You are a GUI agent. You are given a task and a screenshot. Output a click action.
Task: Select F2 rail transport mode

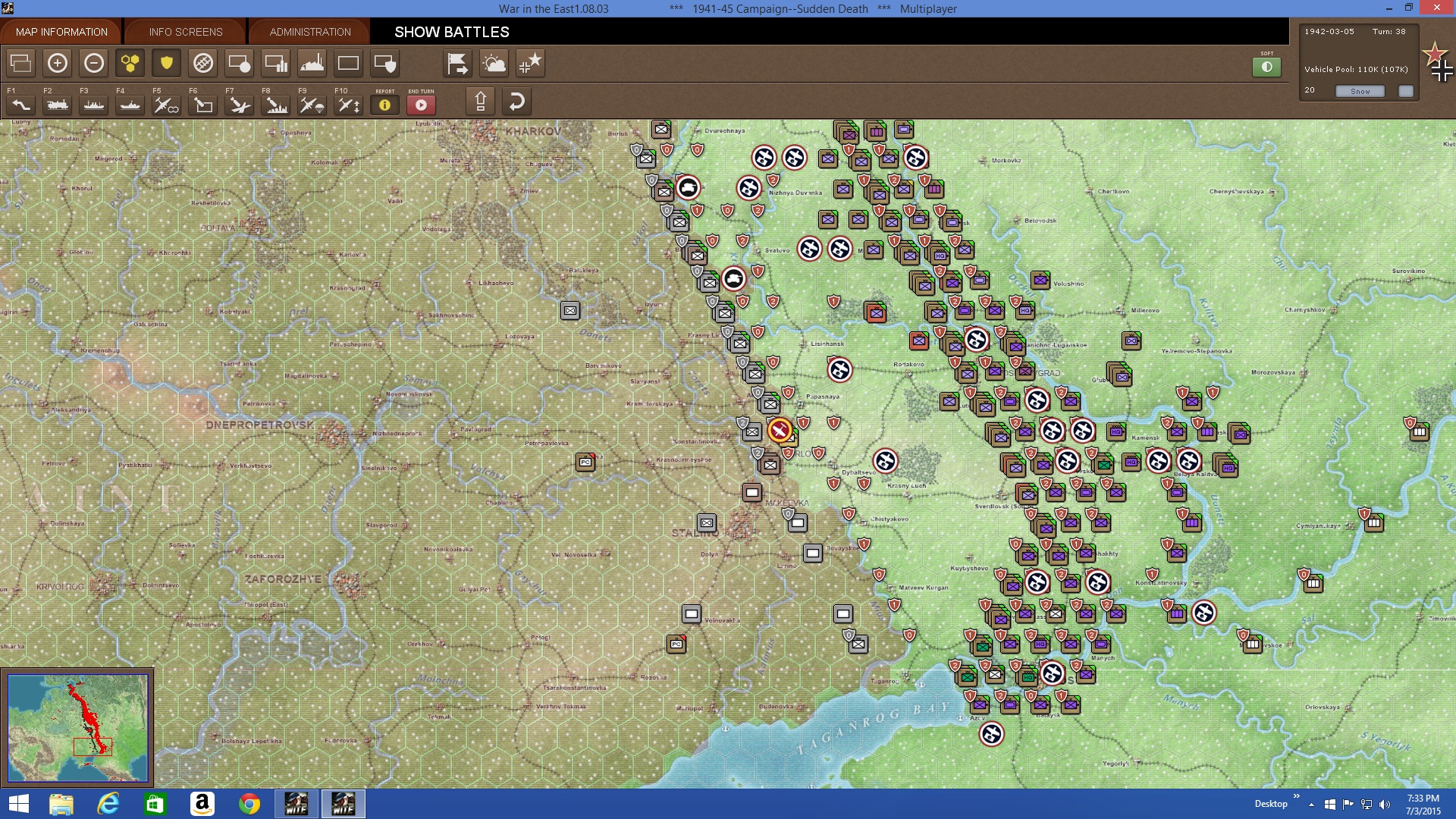click(x=58, y=104)
